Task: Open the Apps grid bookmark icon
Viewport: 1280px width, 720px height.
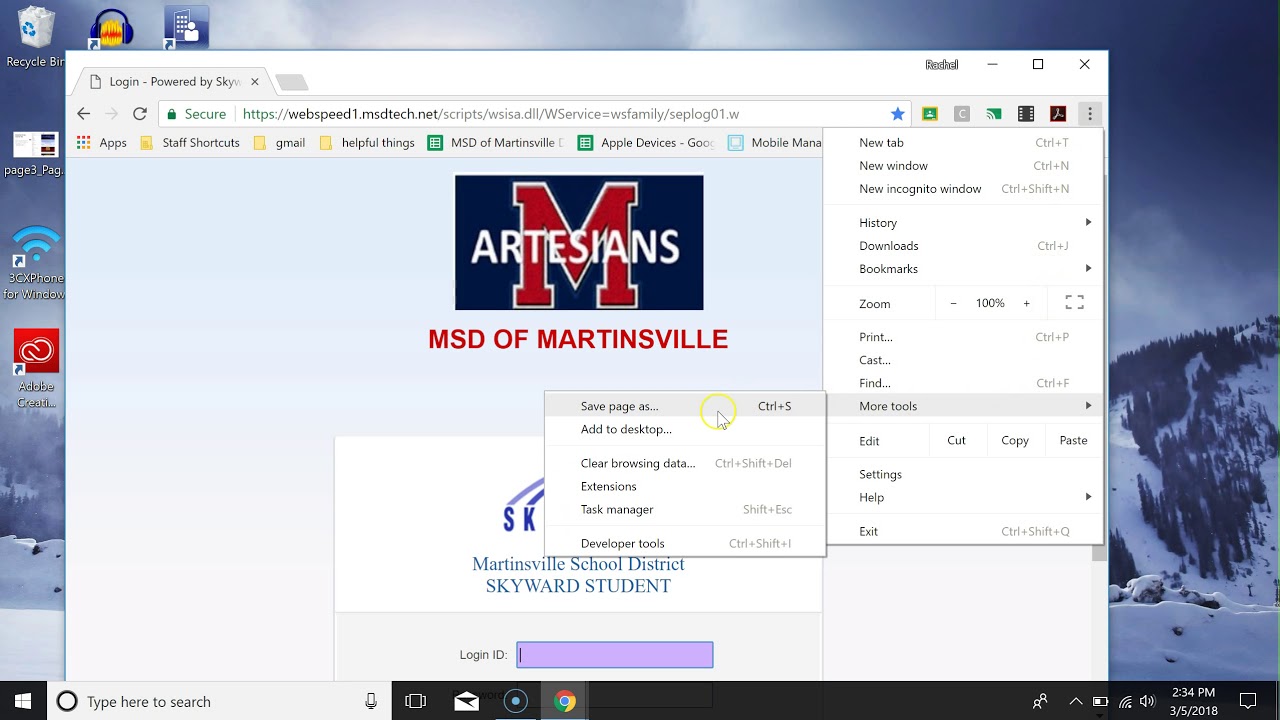Action: 84,143
